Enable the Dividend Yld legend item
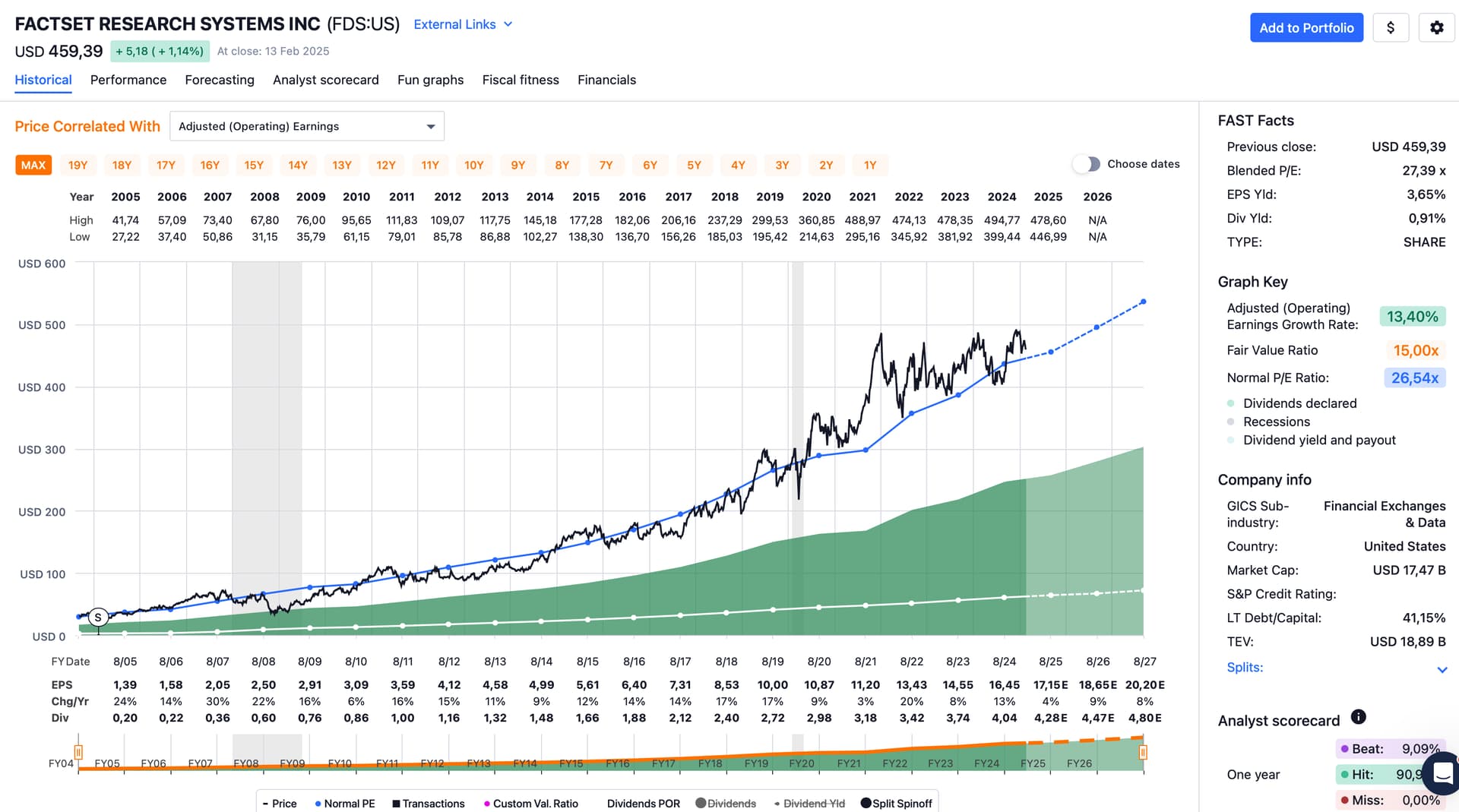 click(x=809, y=804)
